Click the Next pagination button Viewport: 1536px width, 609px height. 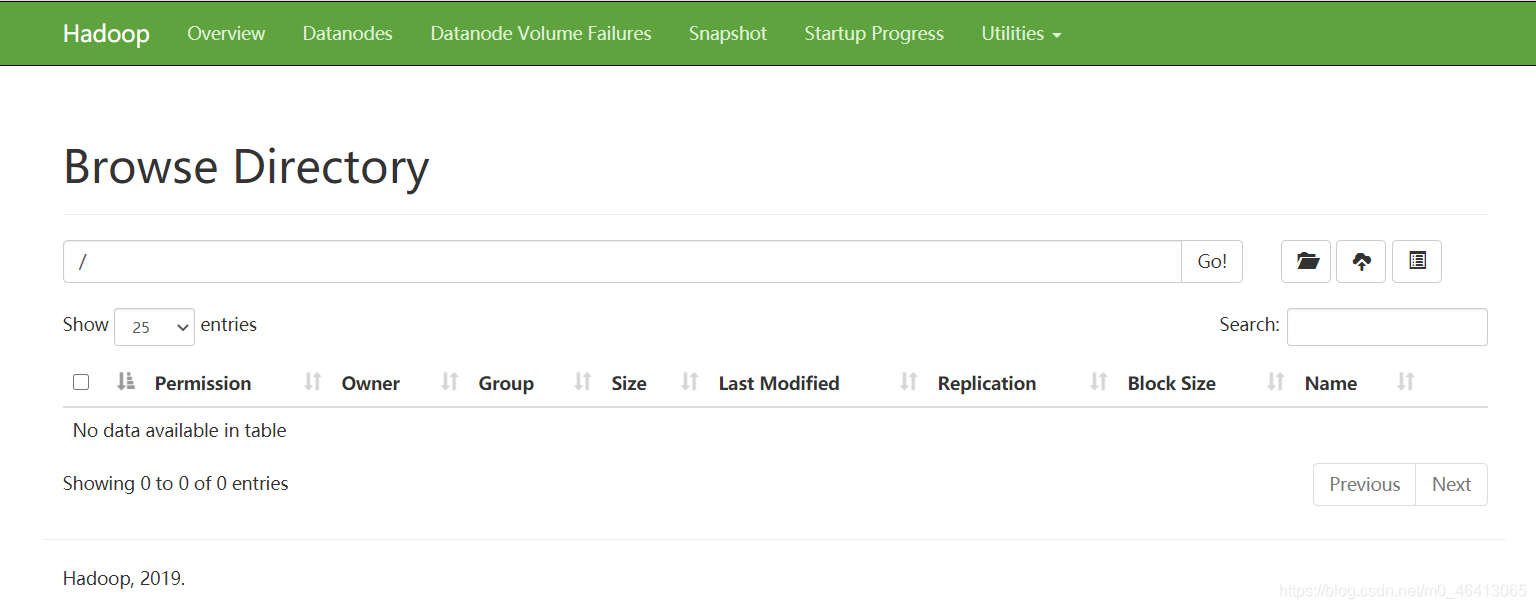click(1451, 484)
